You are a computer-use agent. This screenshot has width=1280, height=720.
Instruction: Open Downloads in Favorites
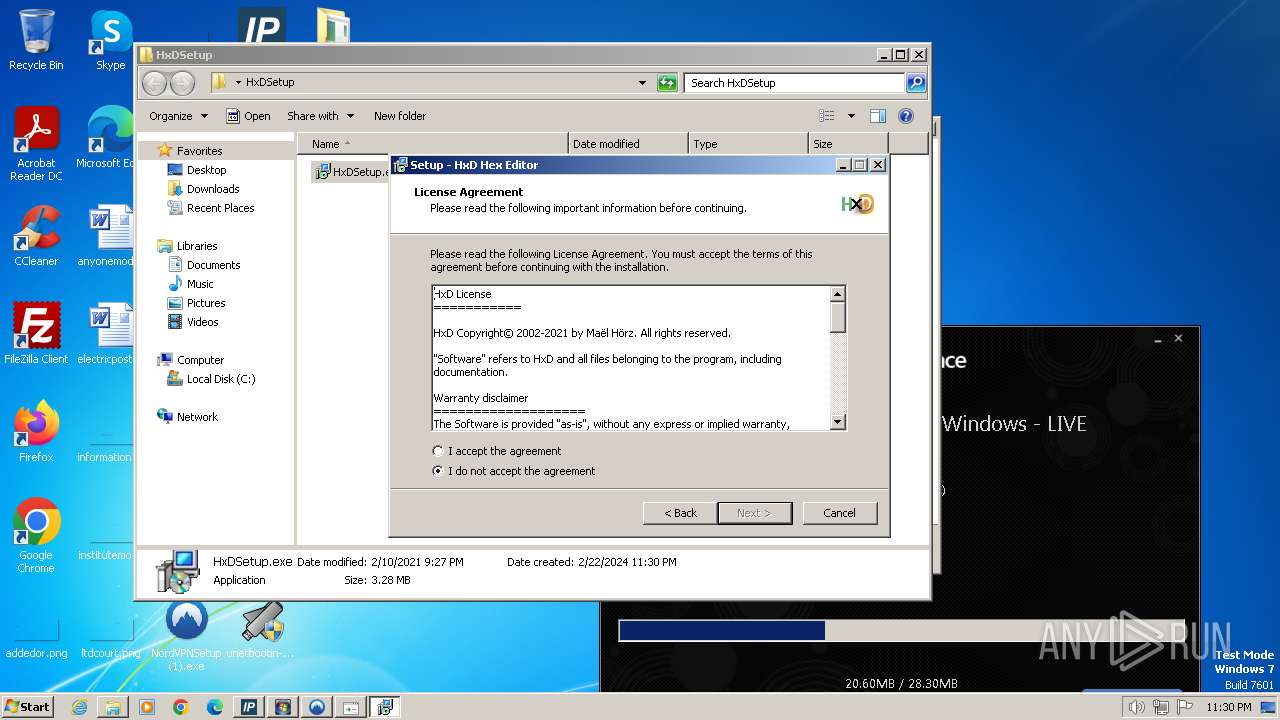pos(213,189)
